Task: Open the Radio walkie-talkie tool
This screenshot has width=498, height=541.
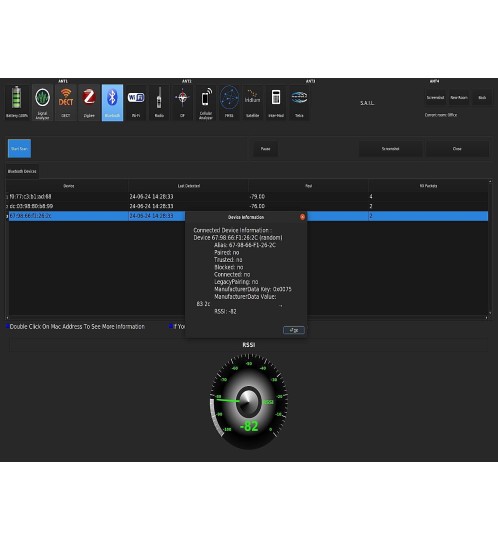Action: pos(159,102)
